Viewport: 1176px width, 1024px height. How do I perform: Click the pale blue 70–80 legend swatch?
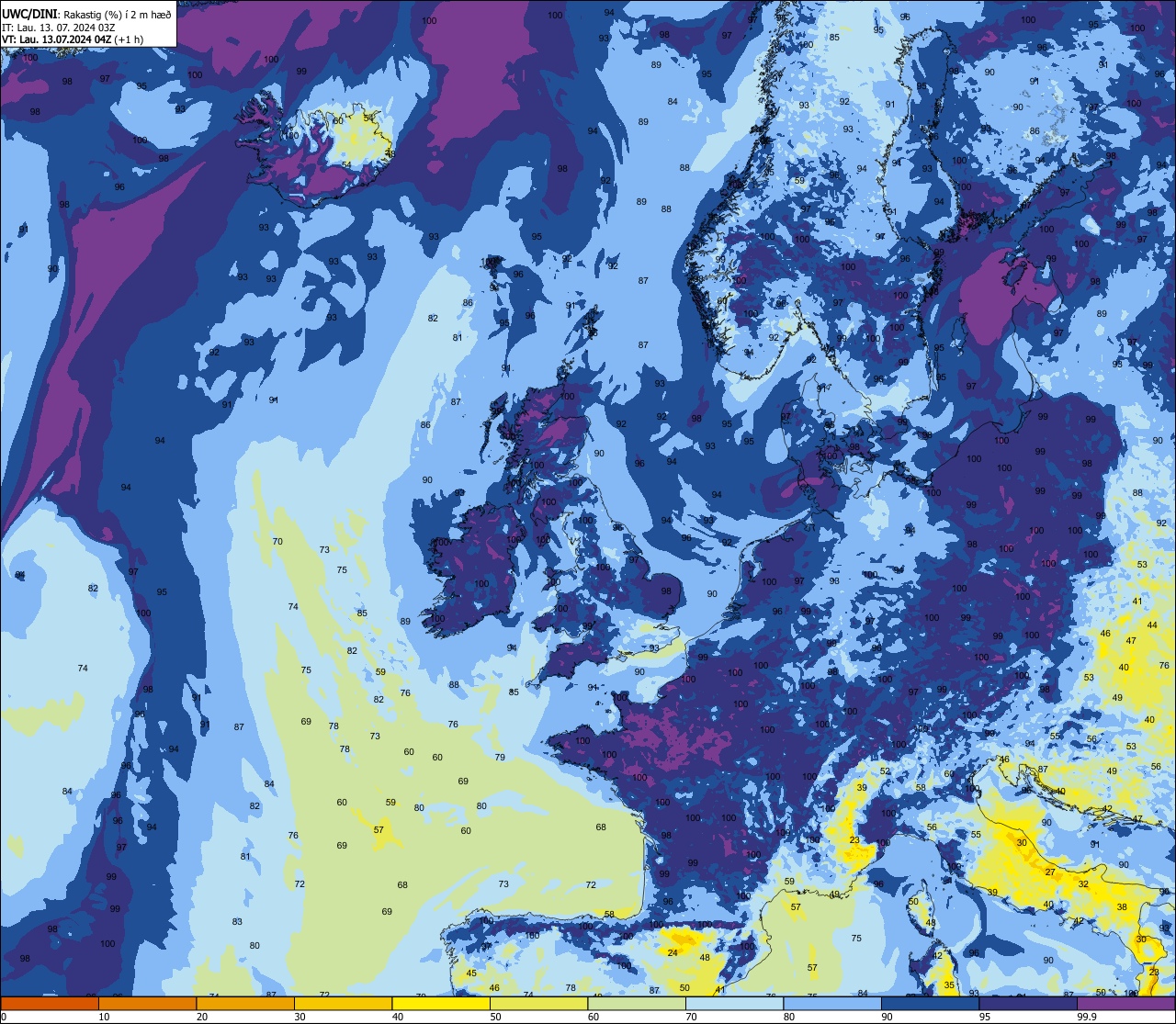pyautogui.click(x=734, y=1004)
